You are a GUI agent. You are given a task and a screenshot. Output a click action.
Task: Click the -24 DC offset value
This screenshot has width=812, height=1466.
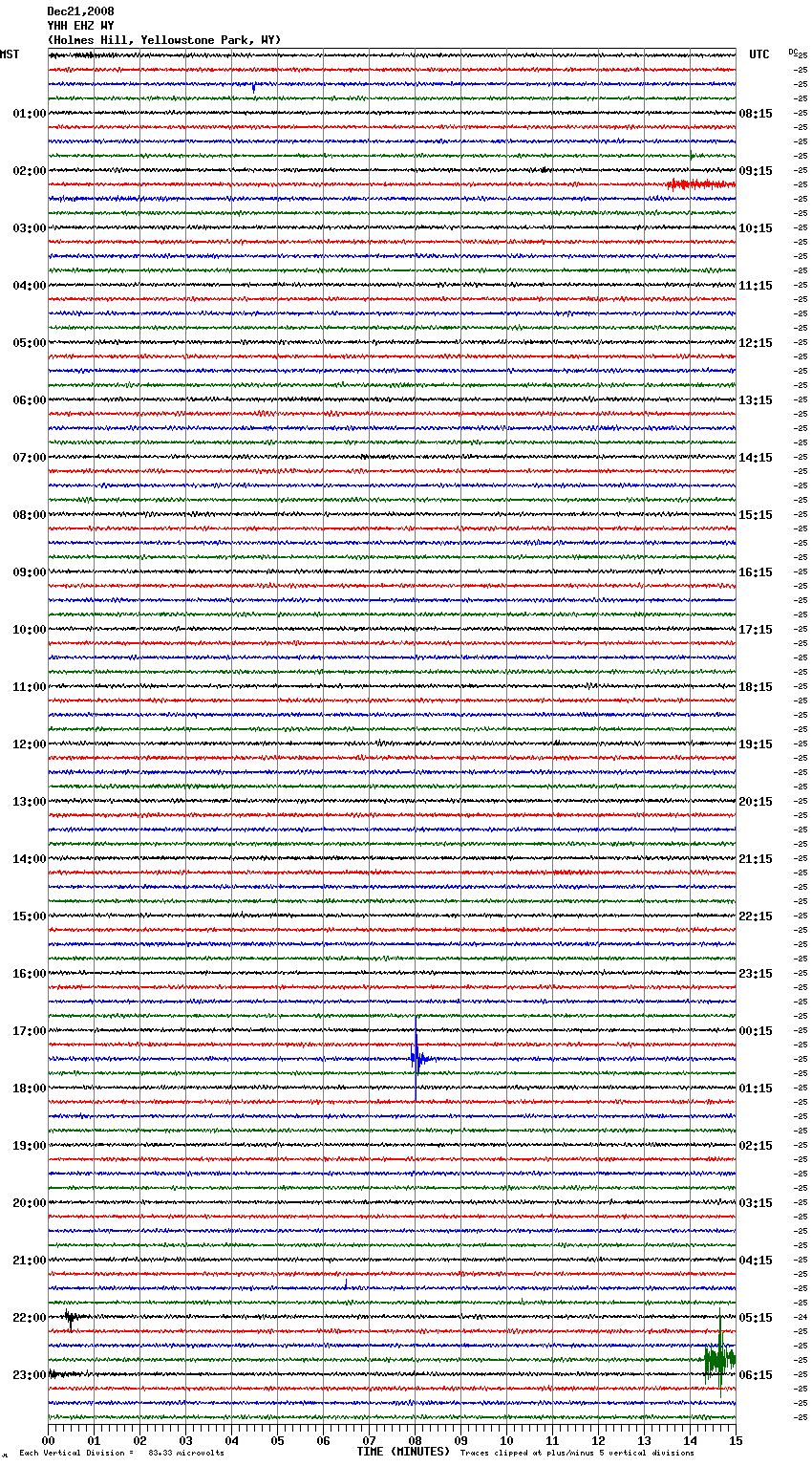pos(801,1318)
